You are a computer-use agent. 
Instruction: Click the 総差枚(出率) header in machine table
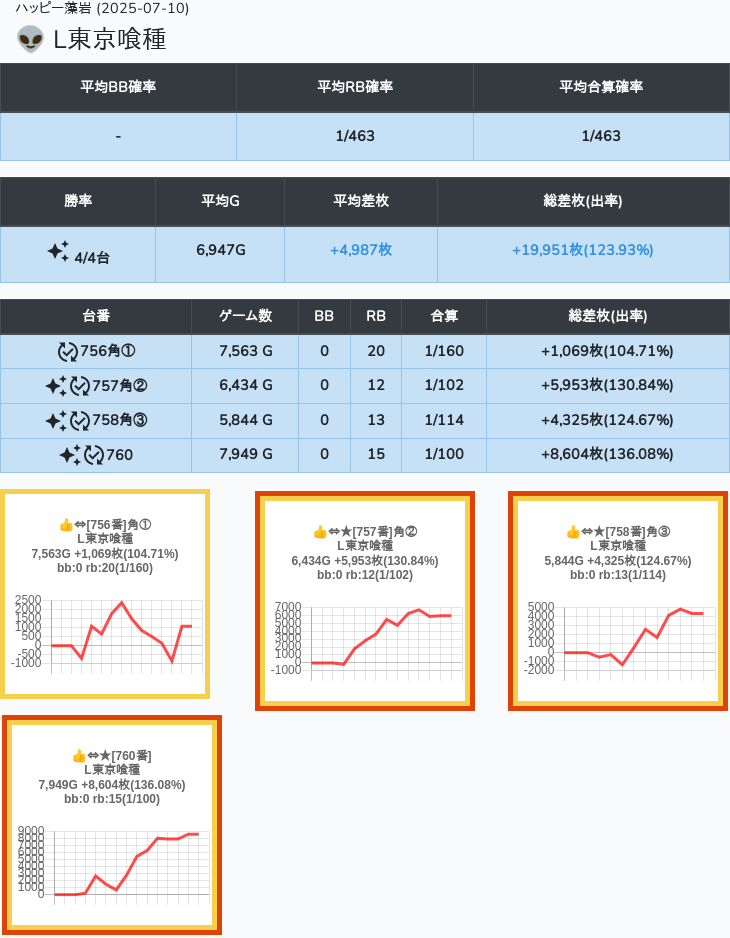[608, 316]
